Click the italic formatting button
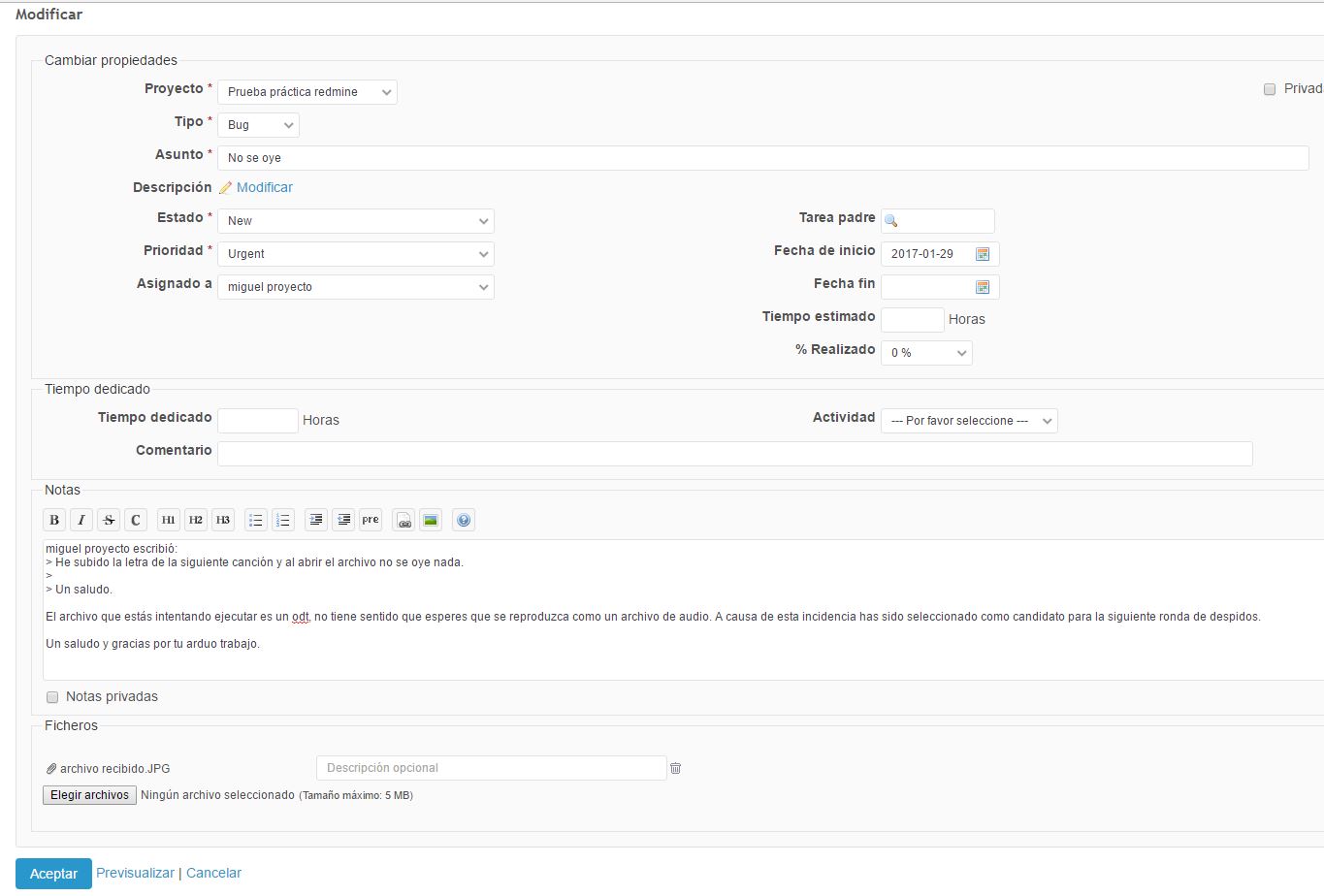1324x896 pixels. pos(81,520)
